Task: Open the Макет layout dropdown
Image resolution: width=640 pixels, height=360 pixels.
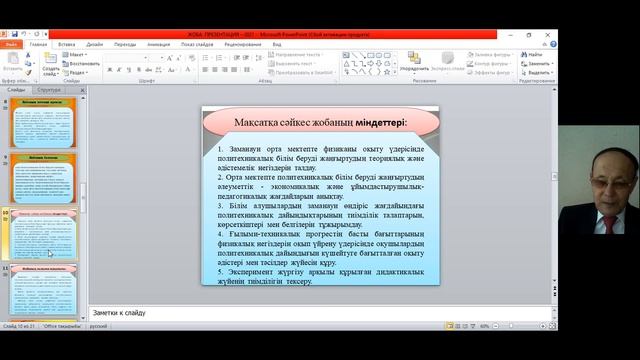Action: point(75,54)
